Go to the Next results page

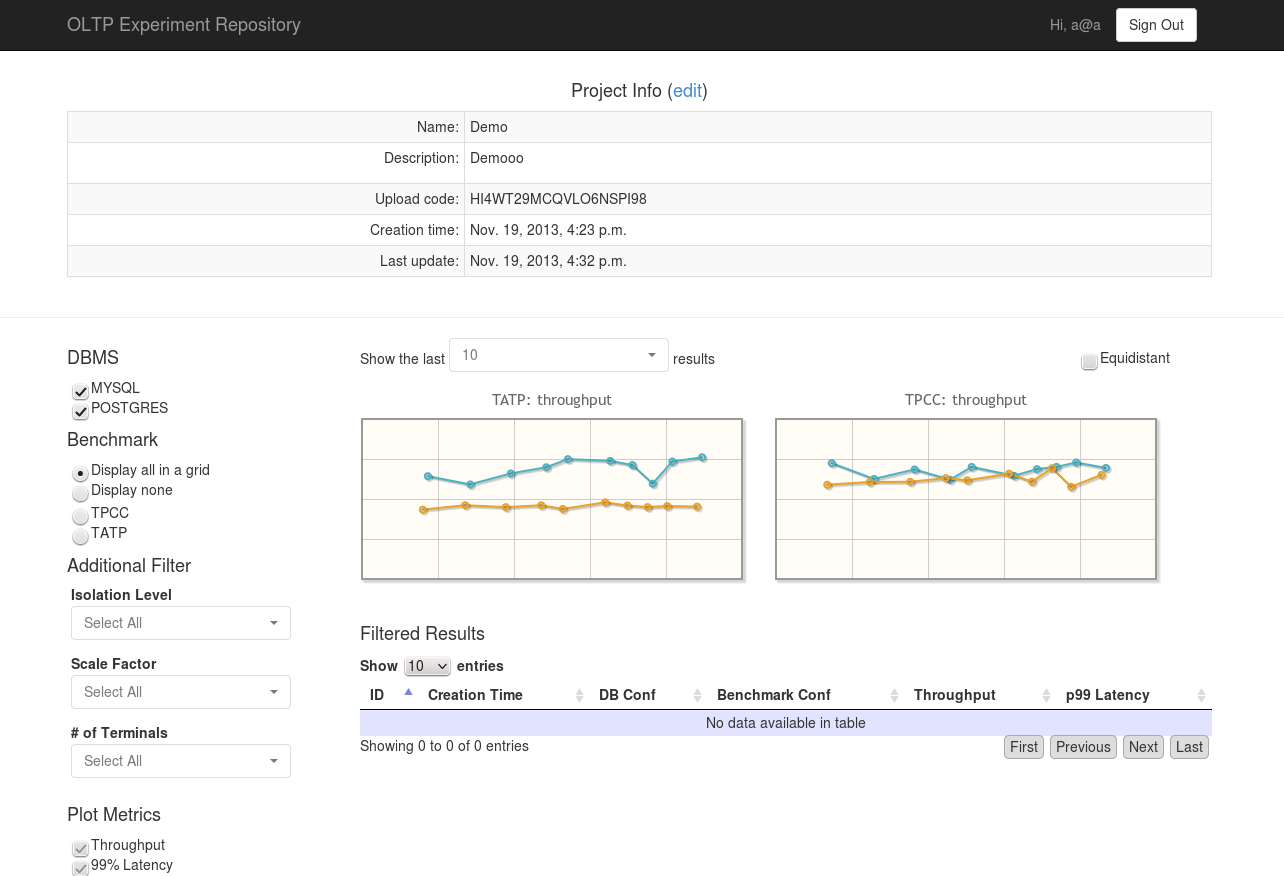pyautogui.click(x=1143, y=747)
